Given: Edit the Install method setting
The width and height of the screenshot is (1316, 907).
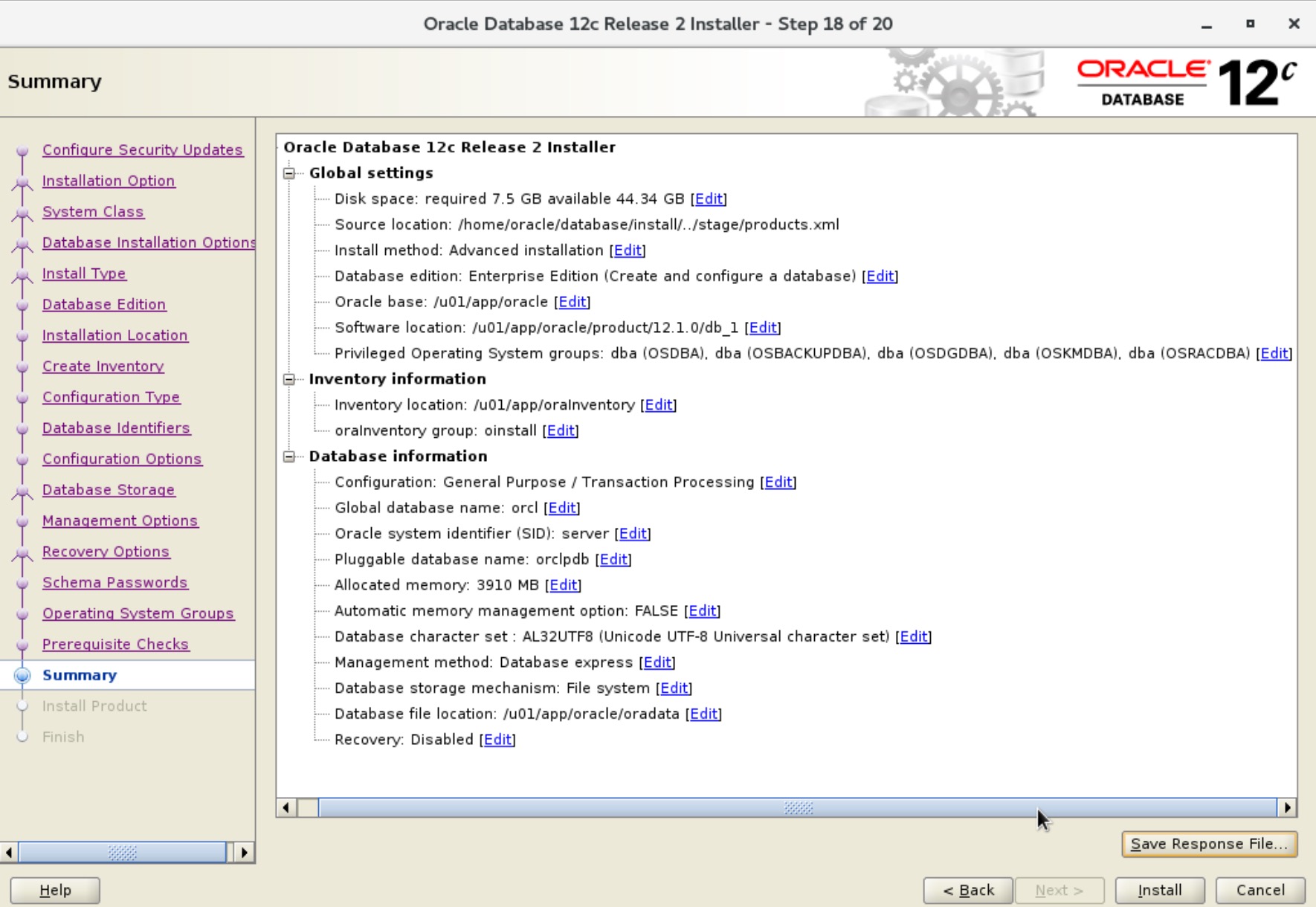Looking at the screenshot, I should (x=628, y=251).
